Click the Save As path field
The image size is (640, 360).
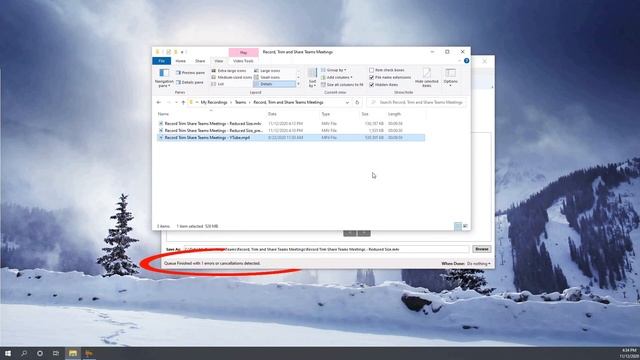(327, 249)
